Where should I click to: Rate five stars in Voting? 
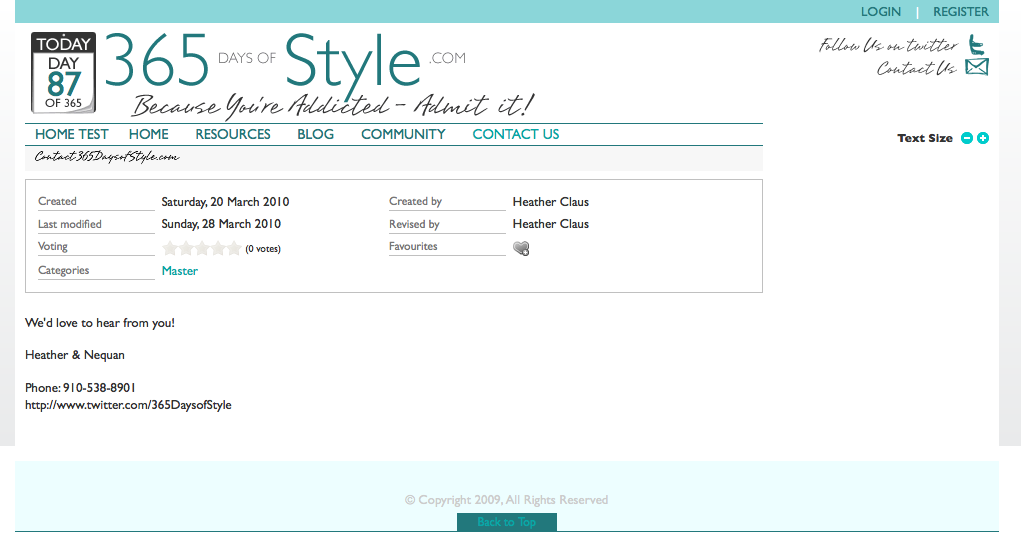click(x=234, y=248)
